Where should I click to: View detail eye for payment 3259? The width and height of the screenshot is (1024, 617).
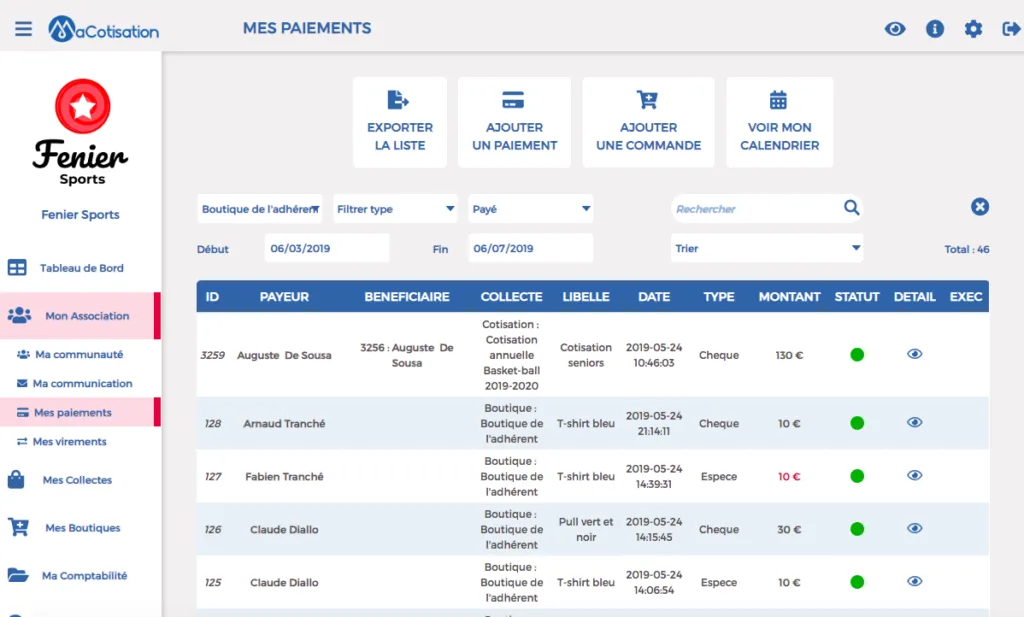(914, 354)
